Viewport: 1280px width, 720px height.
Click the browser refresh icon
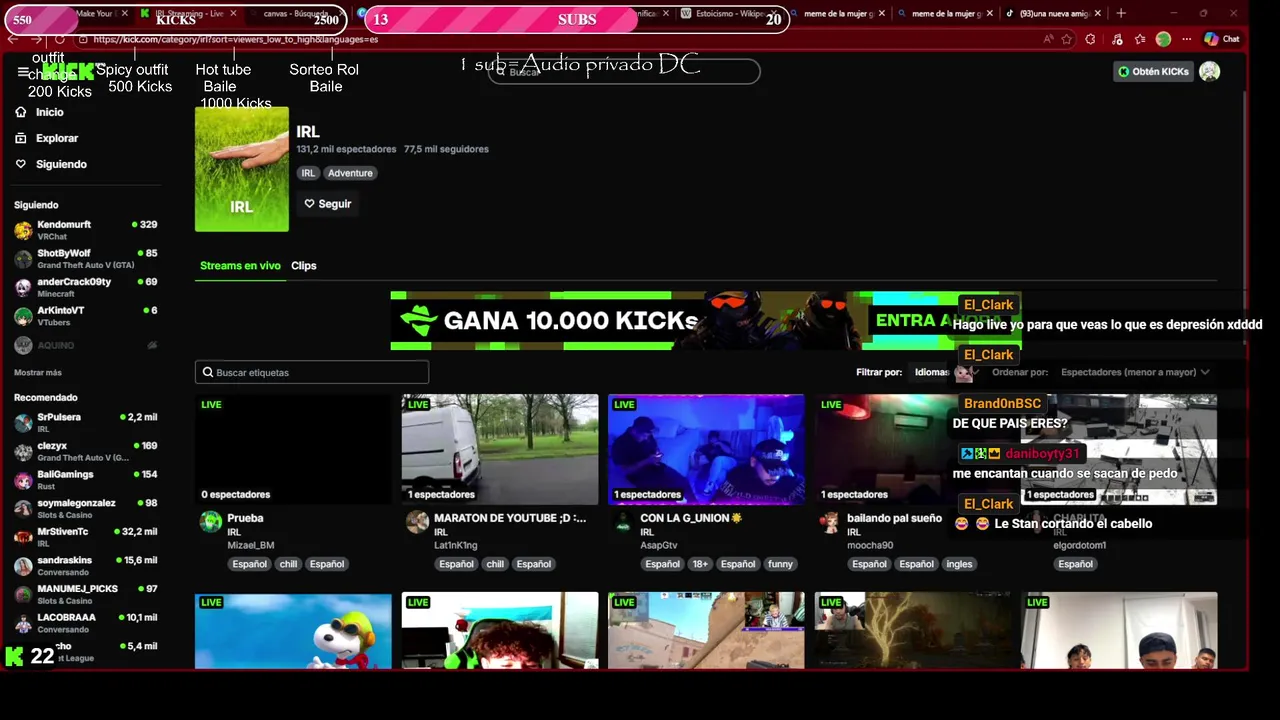click(x=60, y=39)
